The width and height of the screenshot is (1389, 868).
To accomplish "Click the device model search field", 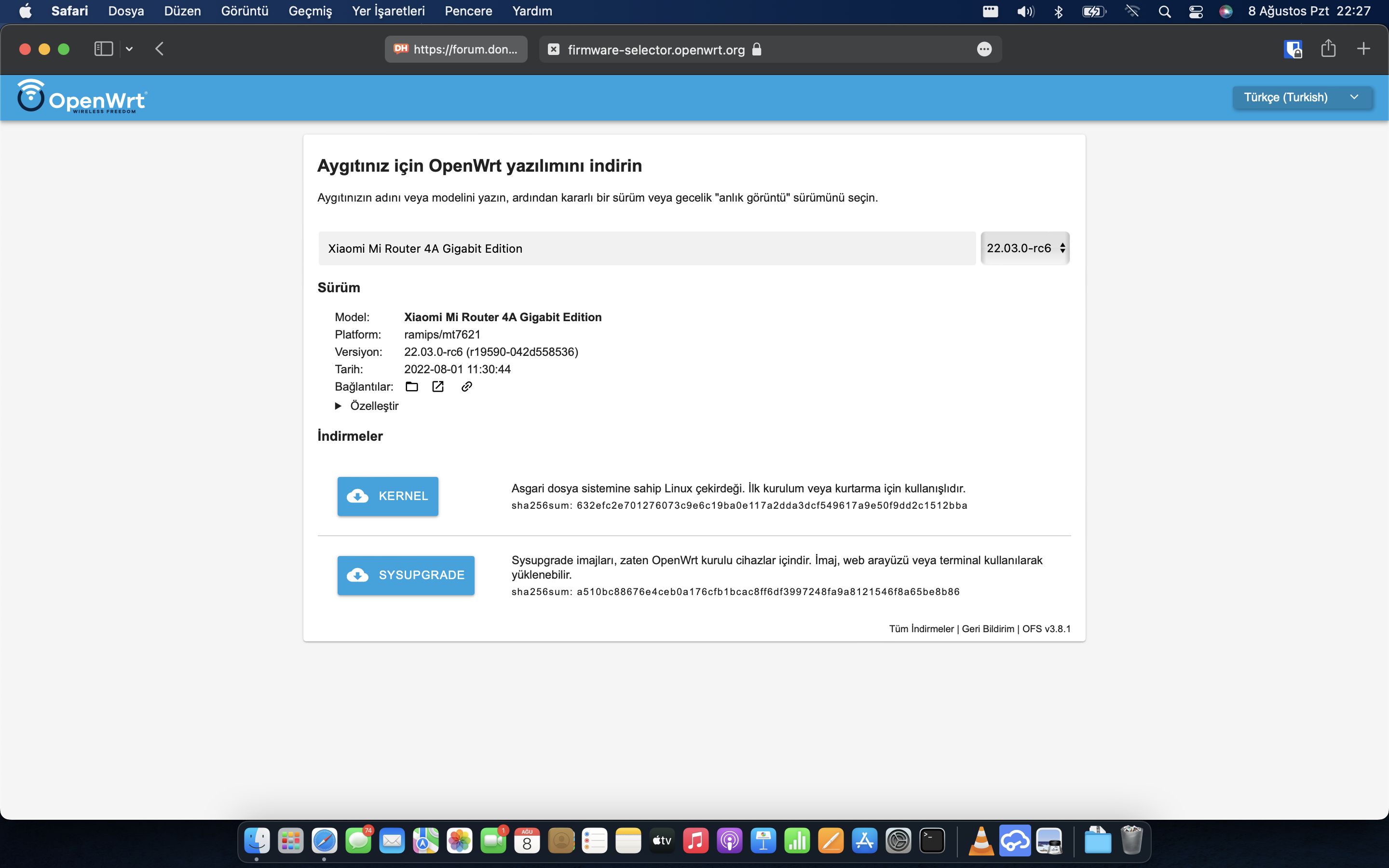I will (647, 248).
